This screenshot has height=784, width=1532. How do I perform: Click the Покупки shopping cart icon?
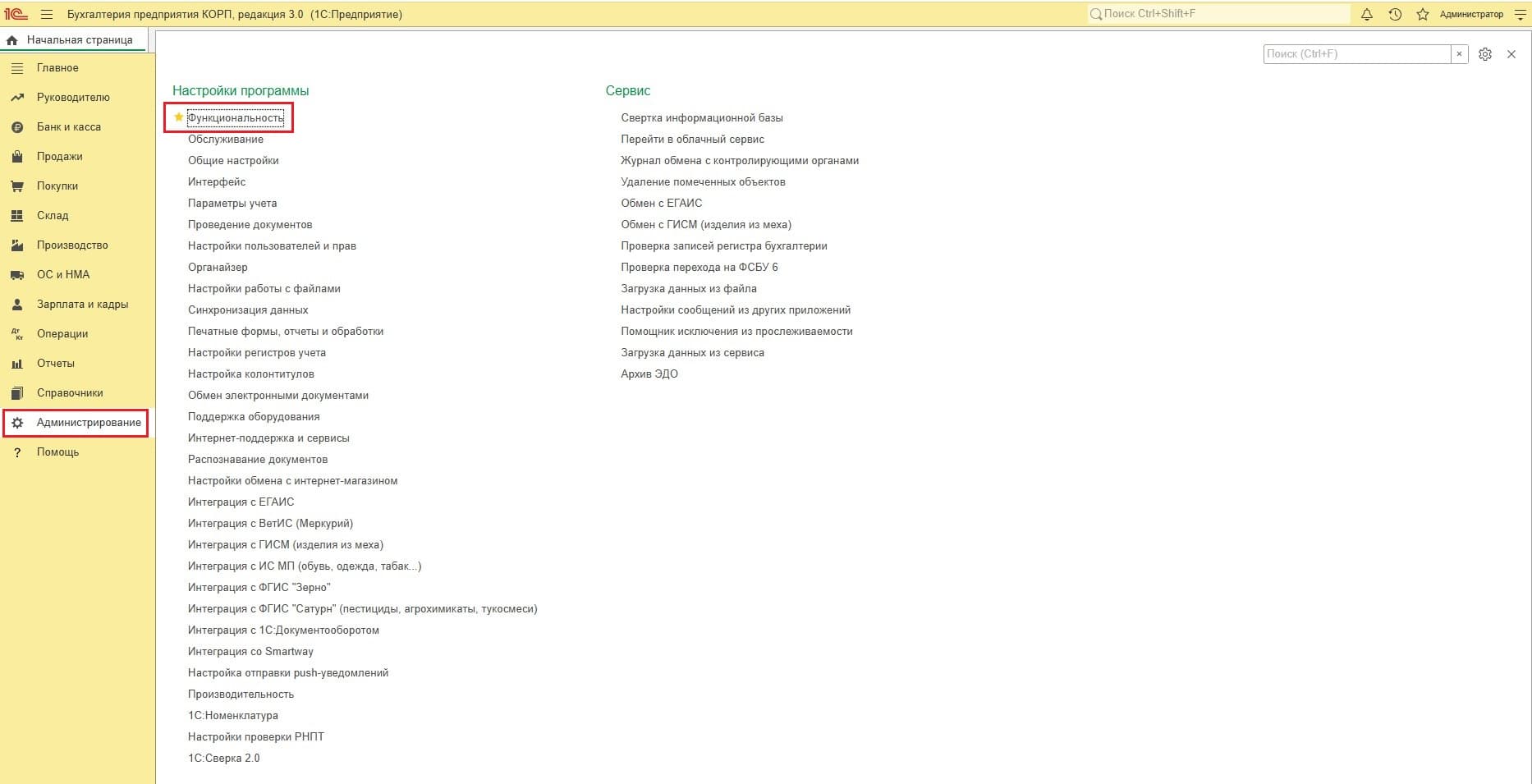pyautogui.click(x=17, y=186)
